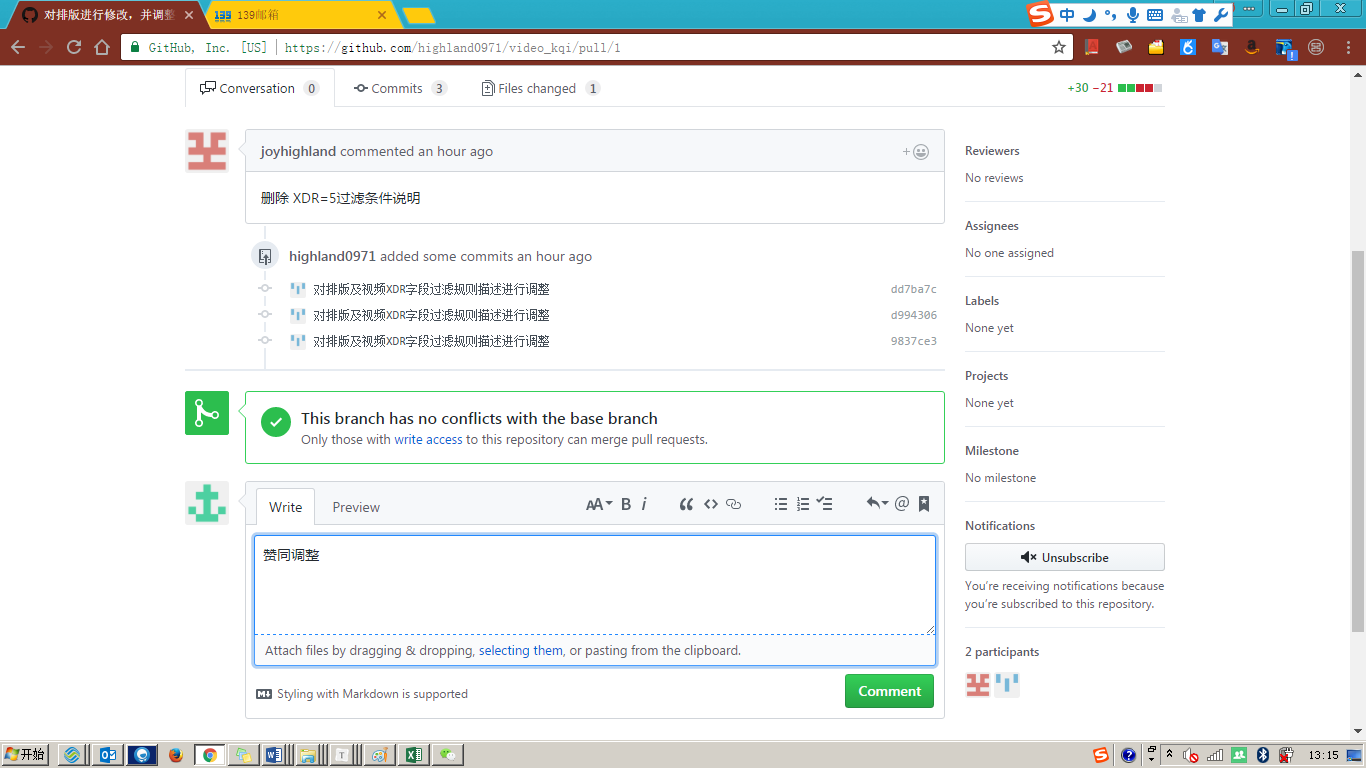Insert code snippet icon
Screen dimensions: 1366x768
(711, 504)
